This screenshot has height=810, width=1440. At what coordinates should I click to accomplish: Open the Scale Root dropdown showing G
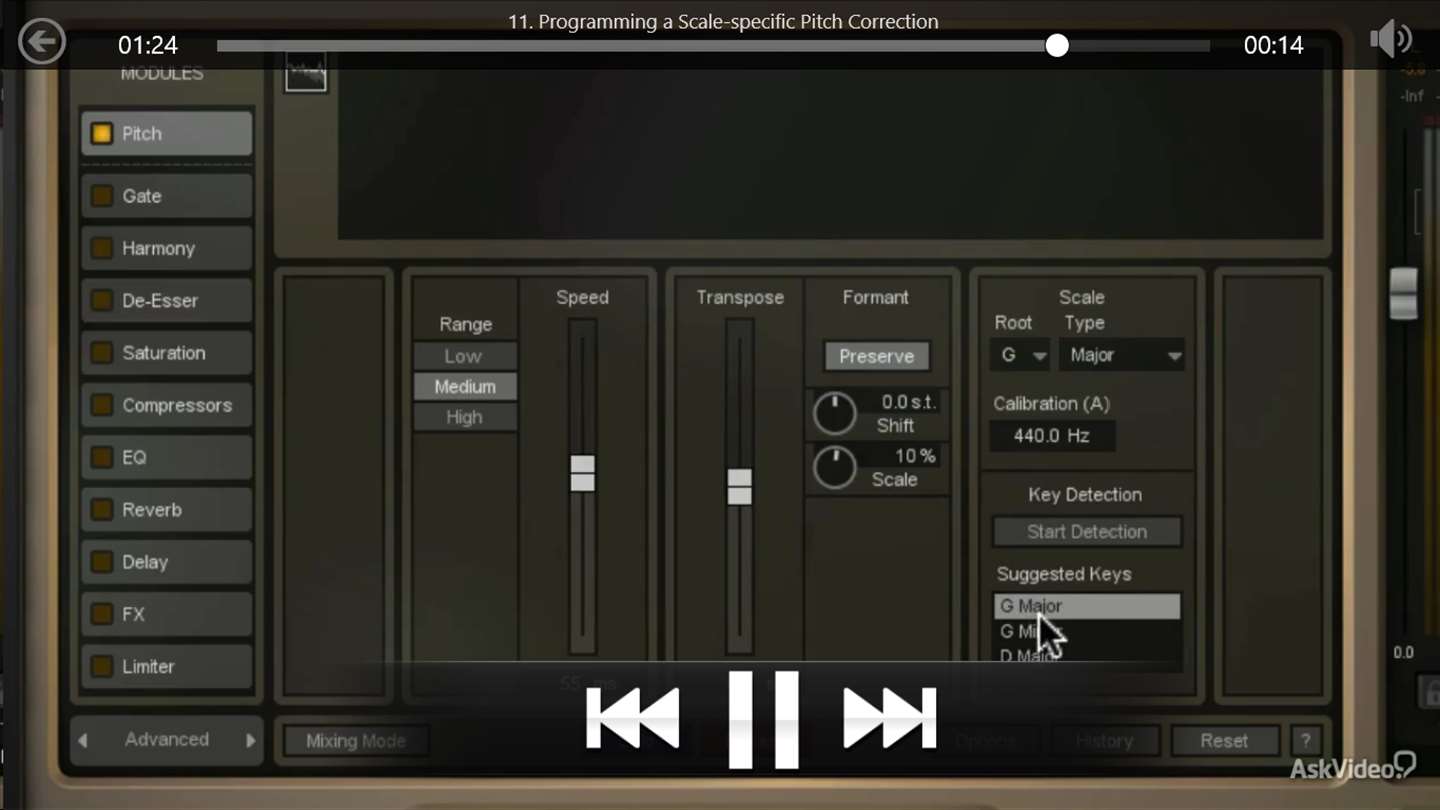pos(1020,355)
